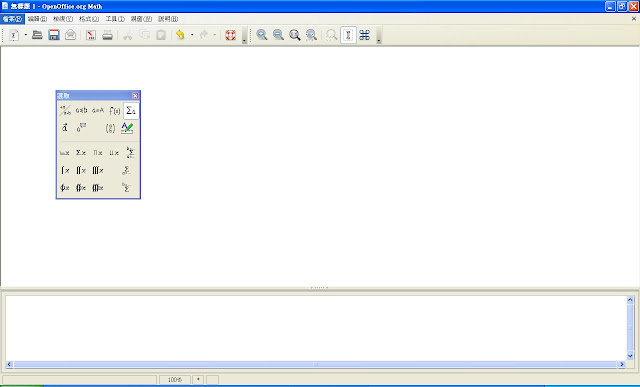Insert limit (lim x) operator
The image size is (640, 387).
[x=64, y=153]
